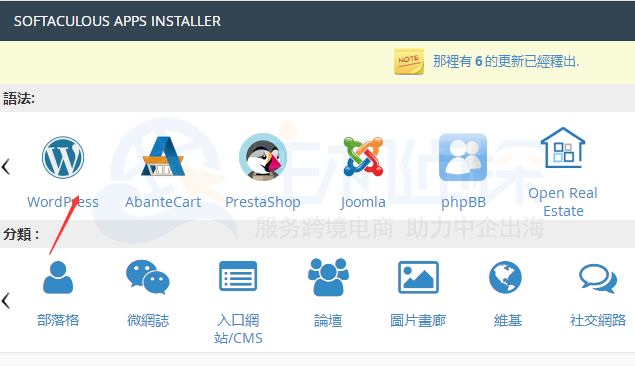
Task: Open the Open Real Estate text link
Action: pyautogui.click(x=563, y=202)
